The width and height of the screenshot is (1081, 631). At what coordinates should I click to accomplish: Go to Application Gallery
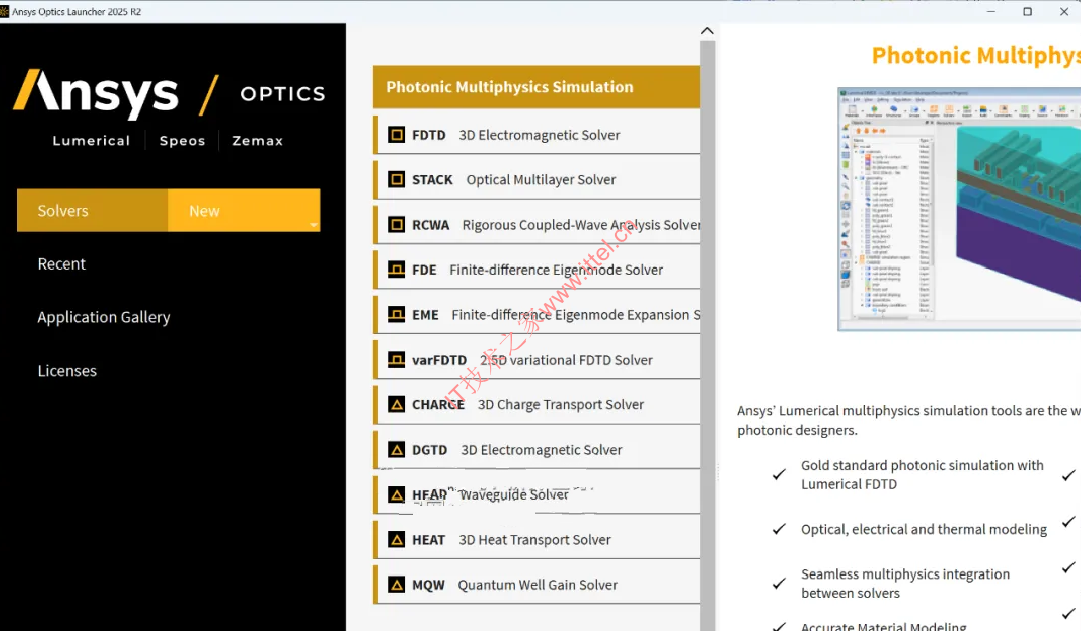(104, 317)
